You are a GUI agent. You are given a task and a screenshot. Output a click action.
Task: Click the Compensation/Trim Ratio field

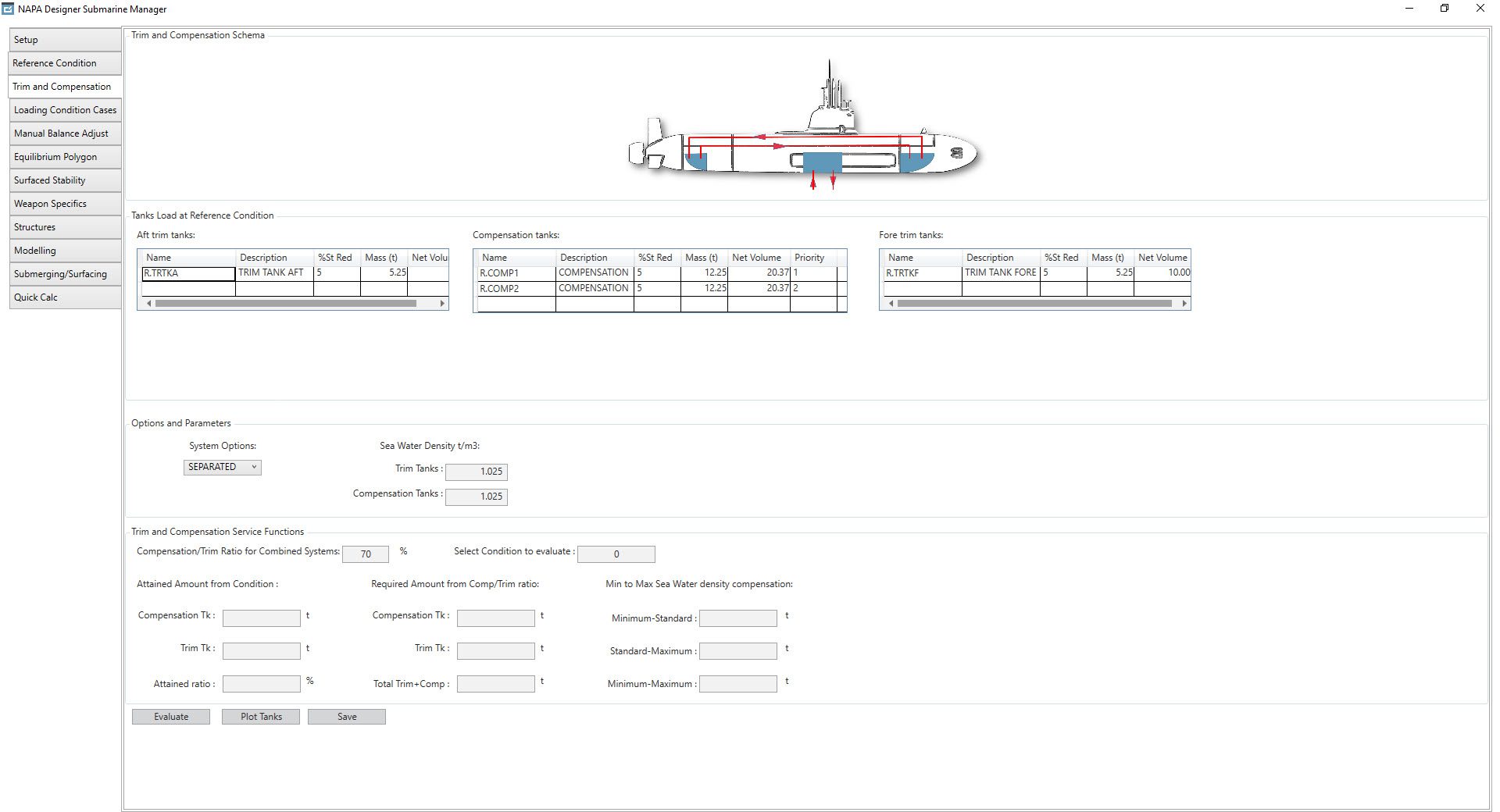(x=366, y=554)
